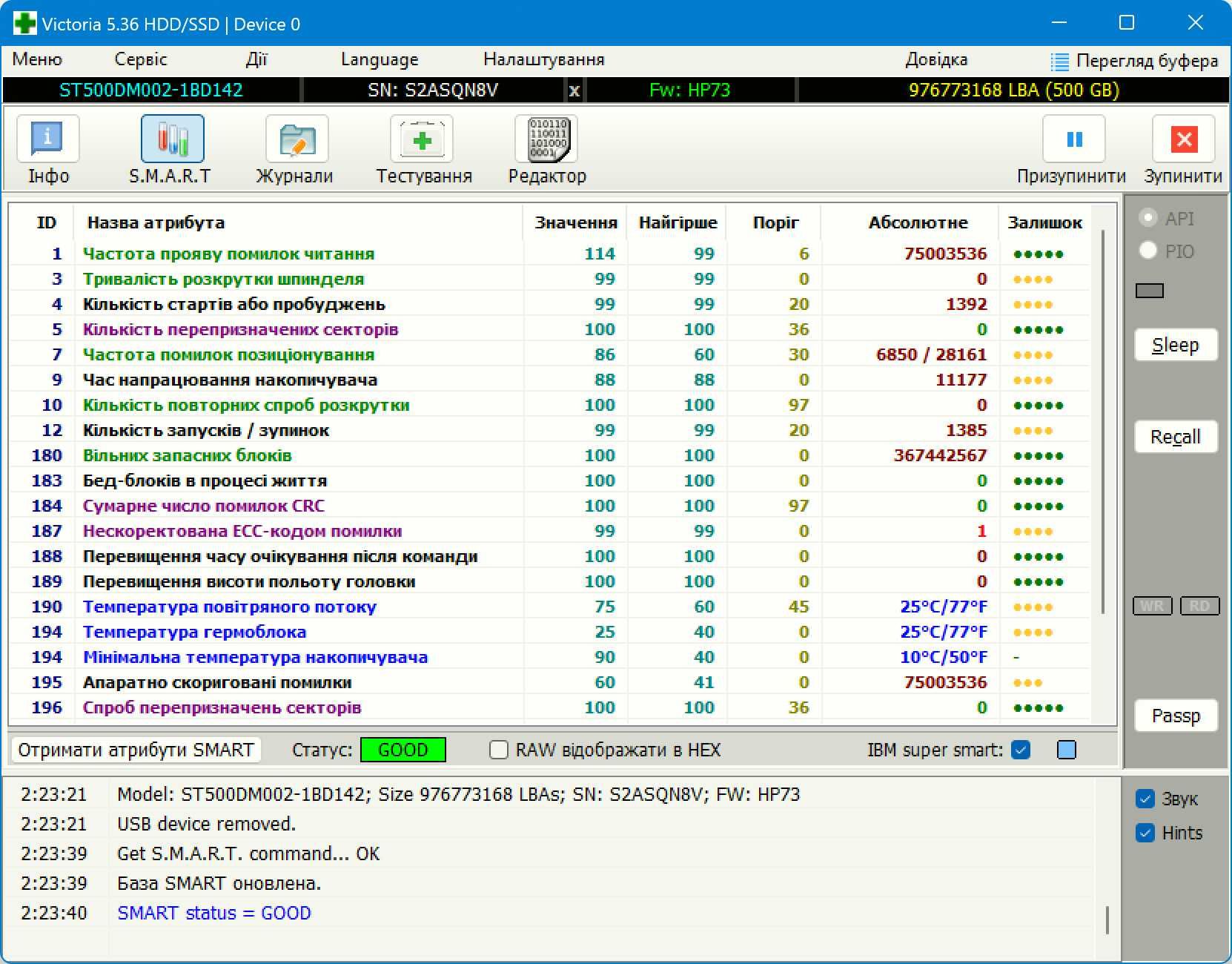Open the Інфо drive information panel

pyautogui.click(x=48, y=139)
